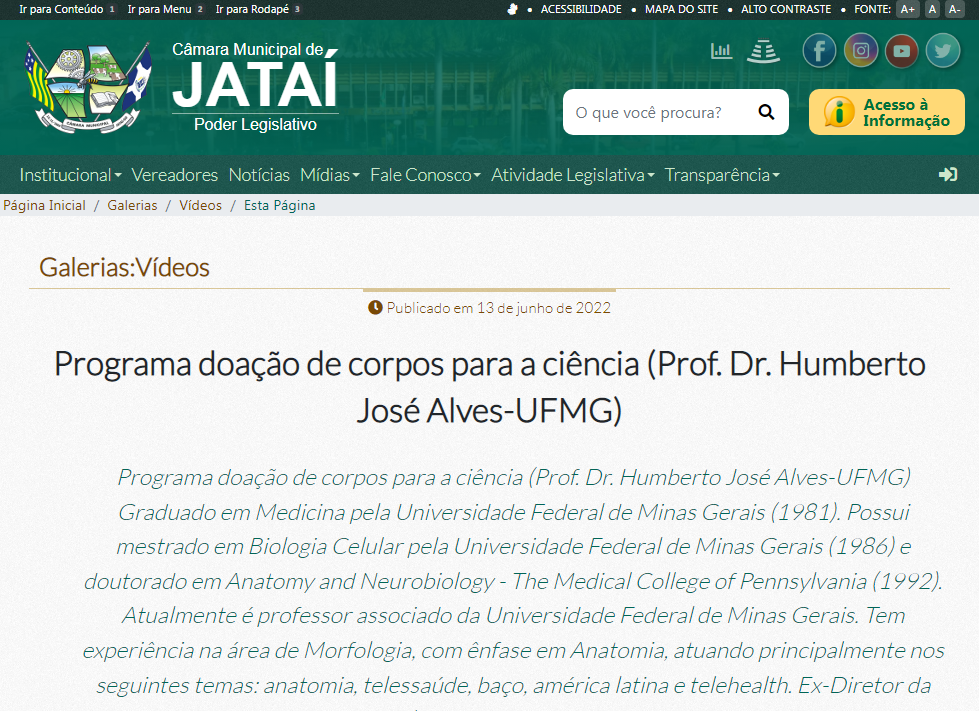Open the YouTube channel icon
Screen dimensions: 979x711
coord(901,51)
